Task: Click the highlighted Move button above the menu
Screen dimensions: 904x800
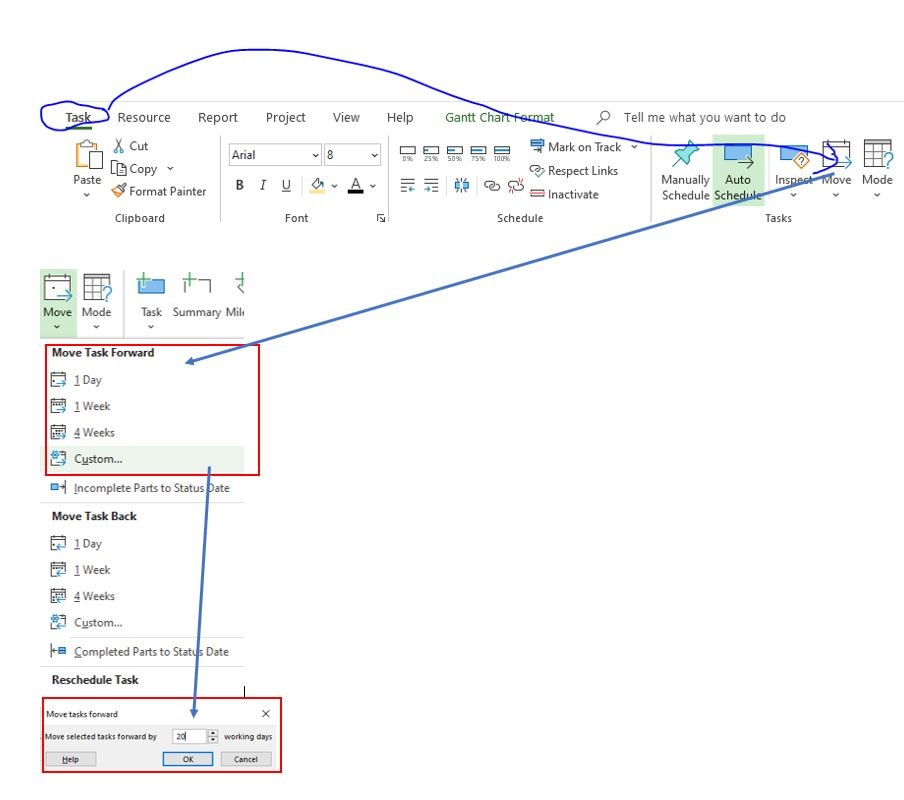Action: (x=58, y=303)
